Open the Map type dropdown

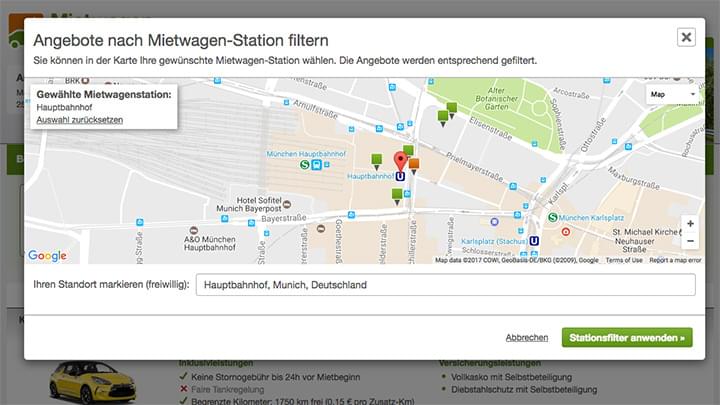tap(672, 94)
